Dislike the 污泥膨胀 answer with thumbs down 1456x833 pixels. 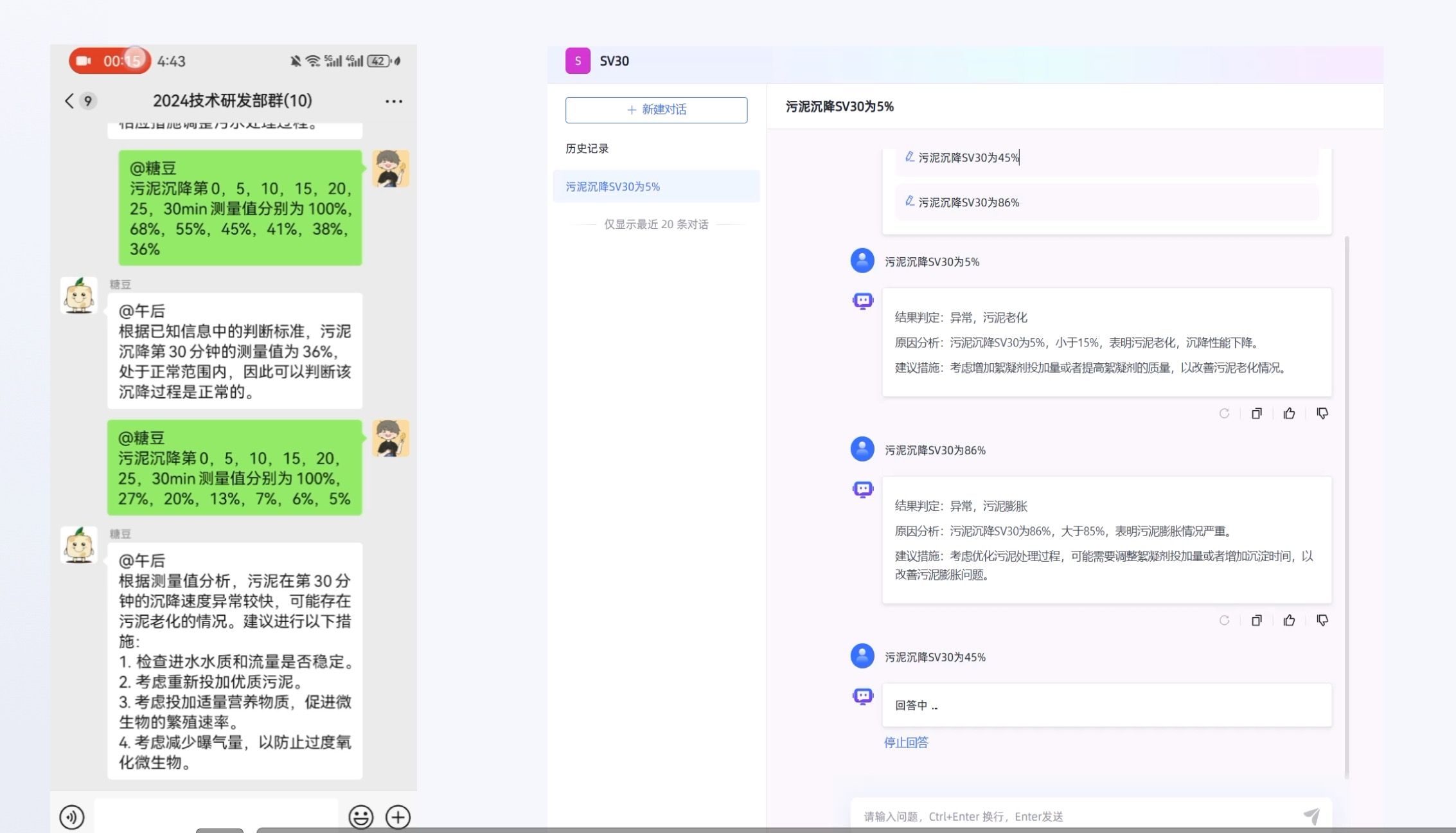pos(1320,620)
